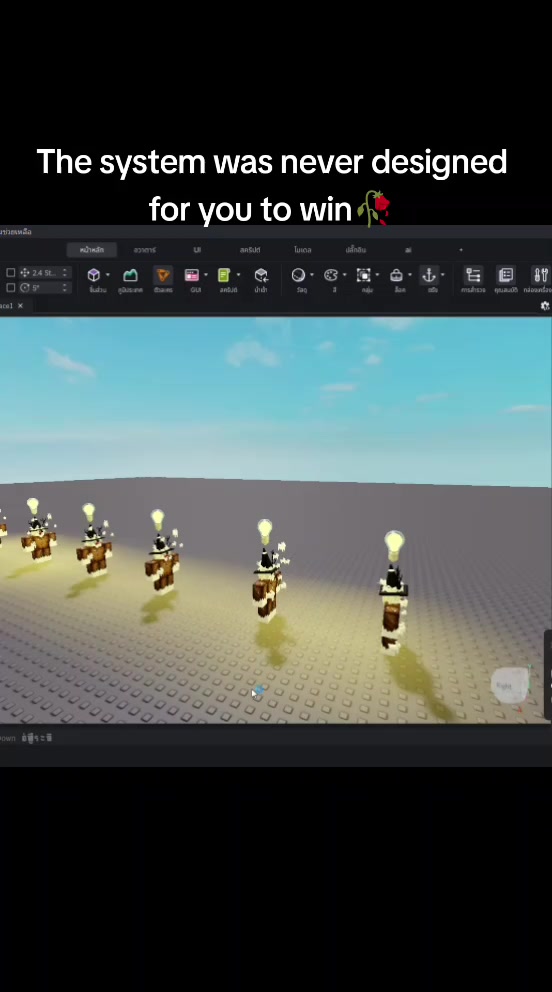Image resolution: width=552 pixels, height=992 pixels.
Task: Enable the rotate snapping checkbox
Action: [11, 288]
